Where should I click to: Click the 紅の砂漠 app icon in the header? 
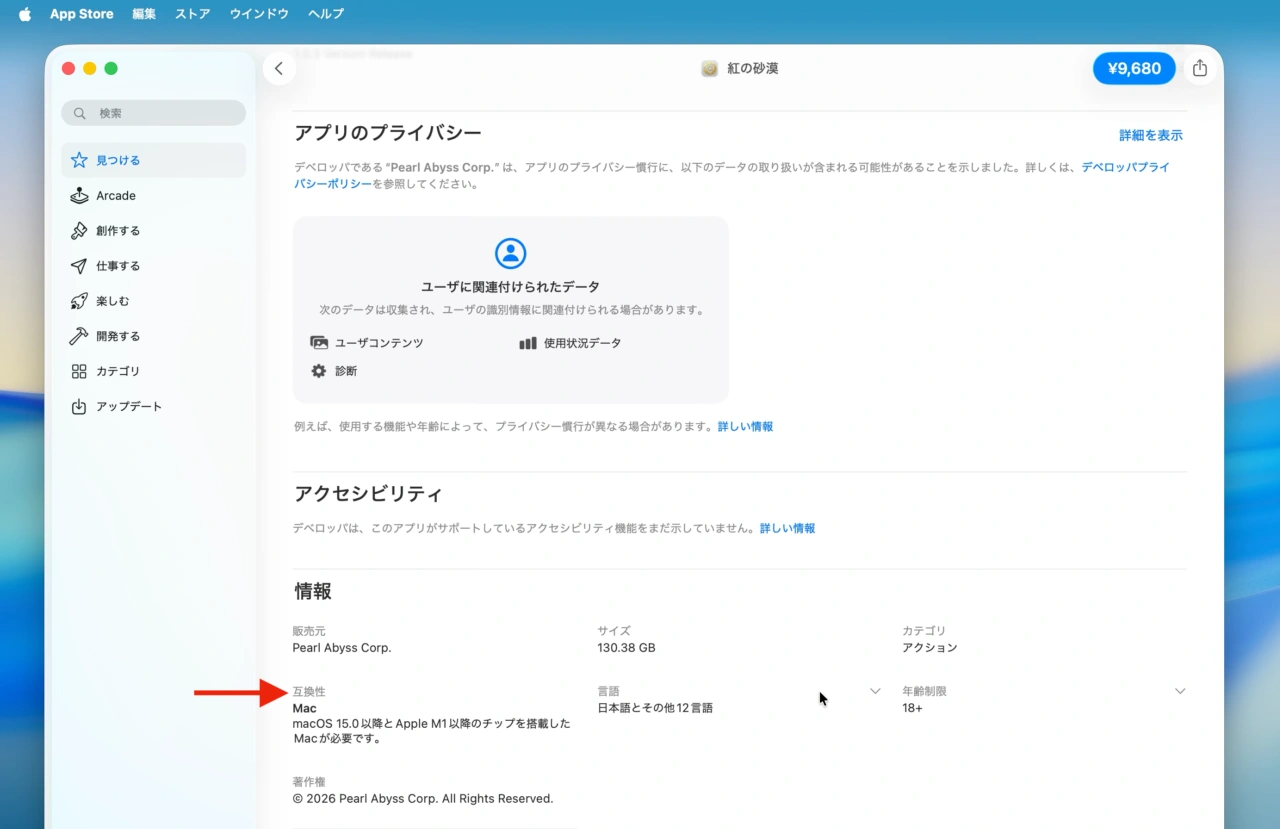[x=709, y=68]
